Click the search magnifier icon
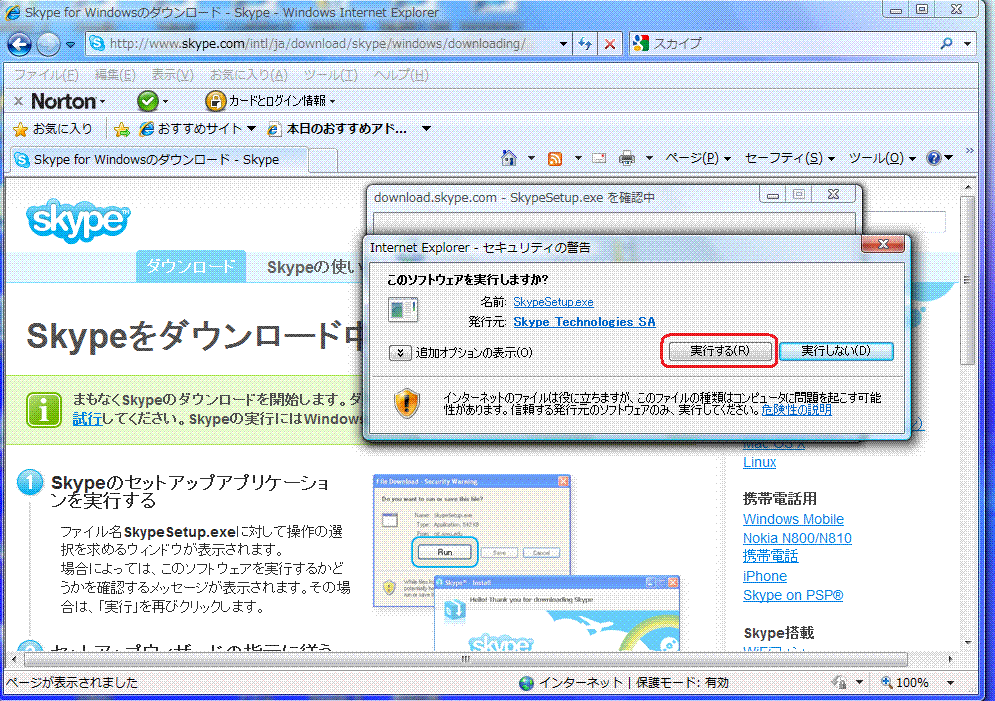This screenshot has width=995, height=701. coord(946,43)
